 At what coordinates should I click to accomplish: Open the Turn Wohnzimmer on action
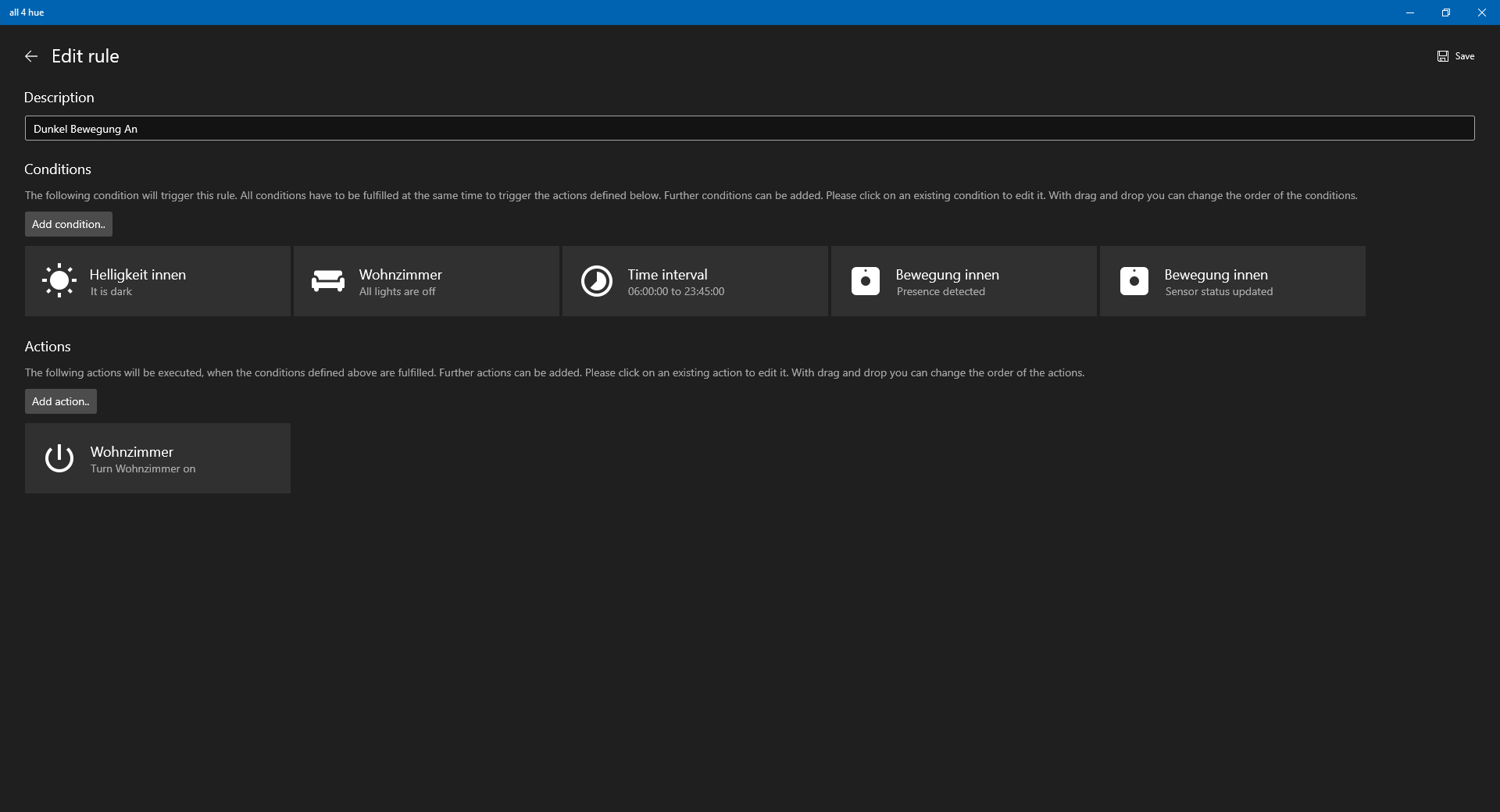[x=156, y=458]
